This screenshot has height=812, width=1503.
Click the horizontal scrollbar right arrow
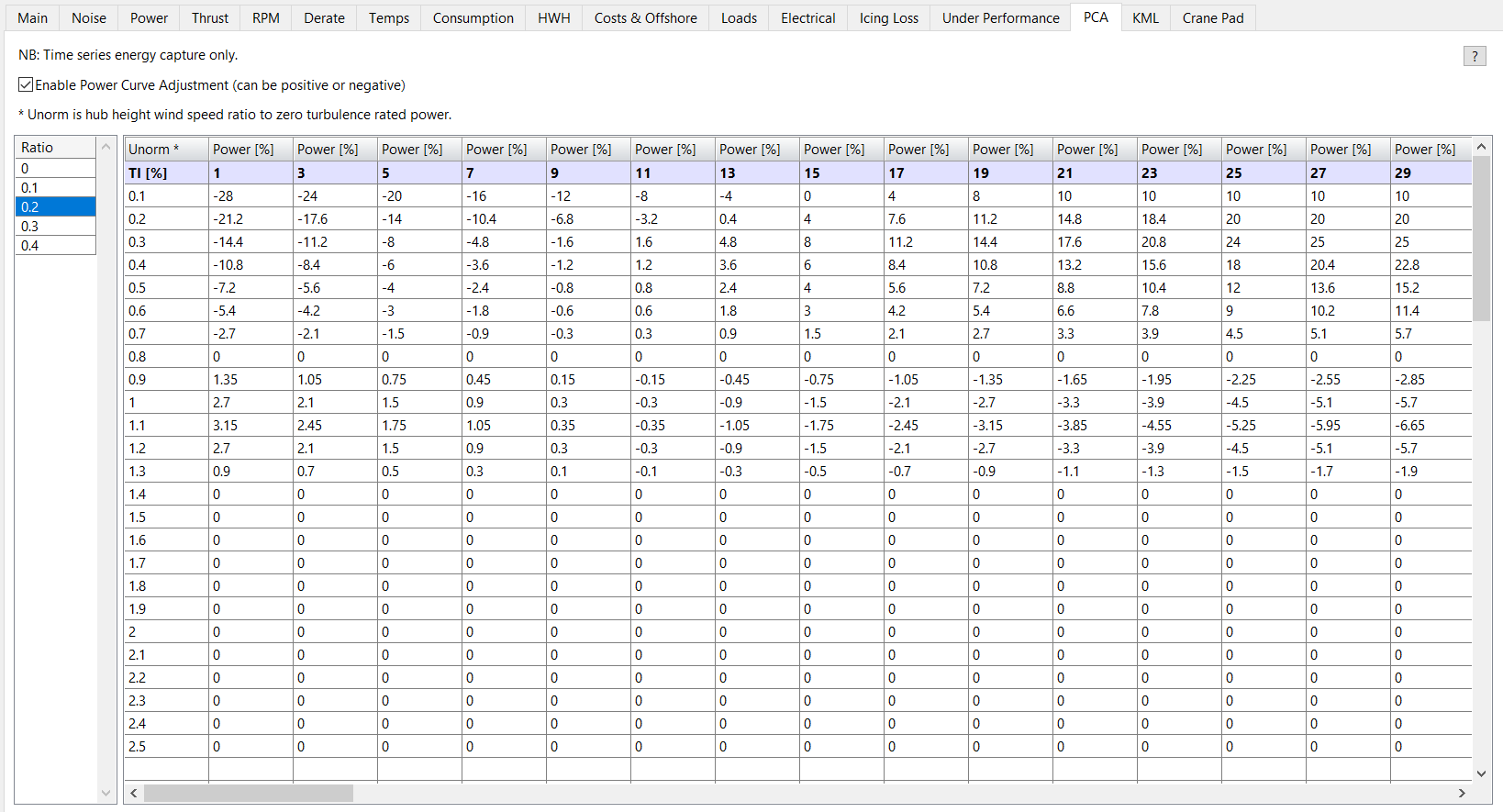(x=1462, y=793)
